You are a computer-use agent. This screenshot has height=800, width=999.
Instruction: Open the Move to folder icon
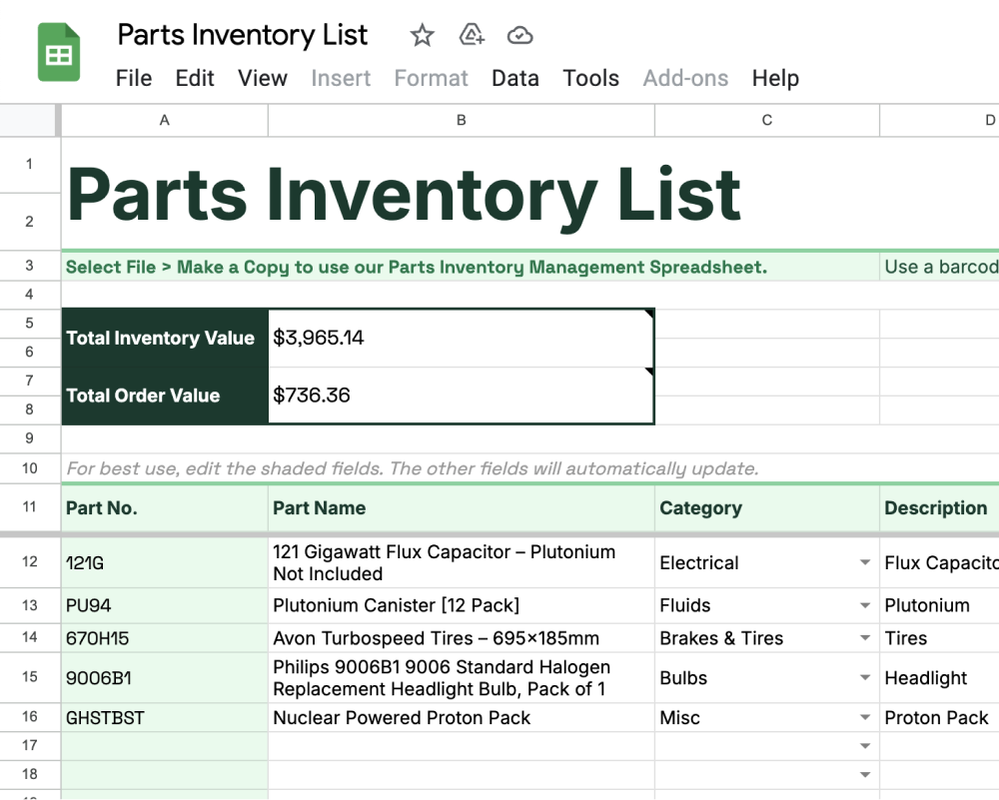pyautogui.click(x=470, y=35)
